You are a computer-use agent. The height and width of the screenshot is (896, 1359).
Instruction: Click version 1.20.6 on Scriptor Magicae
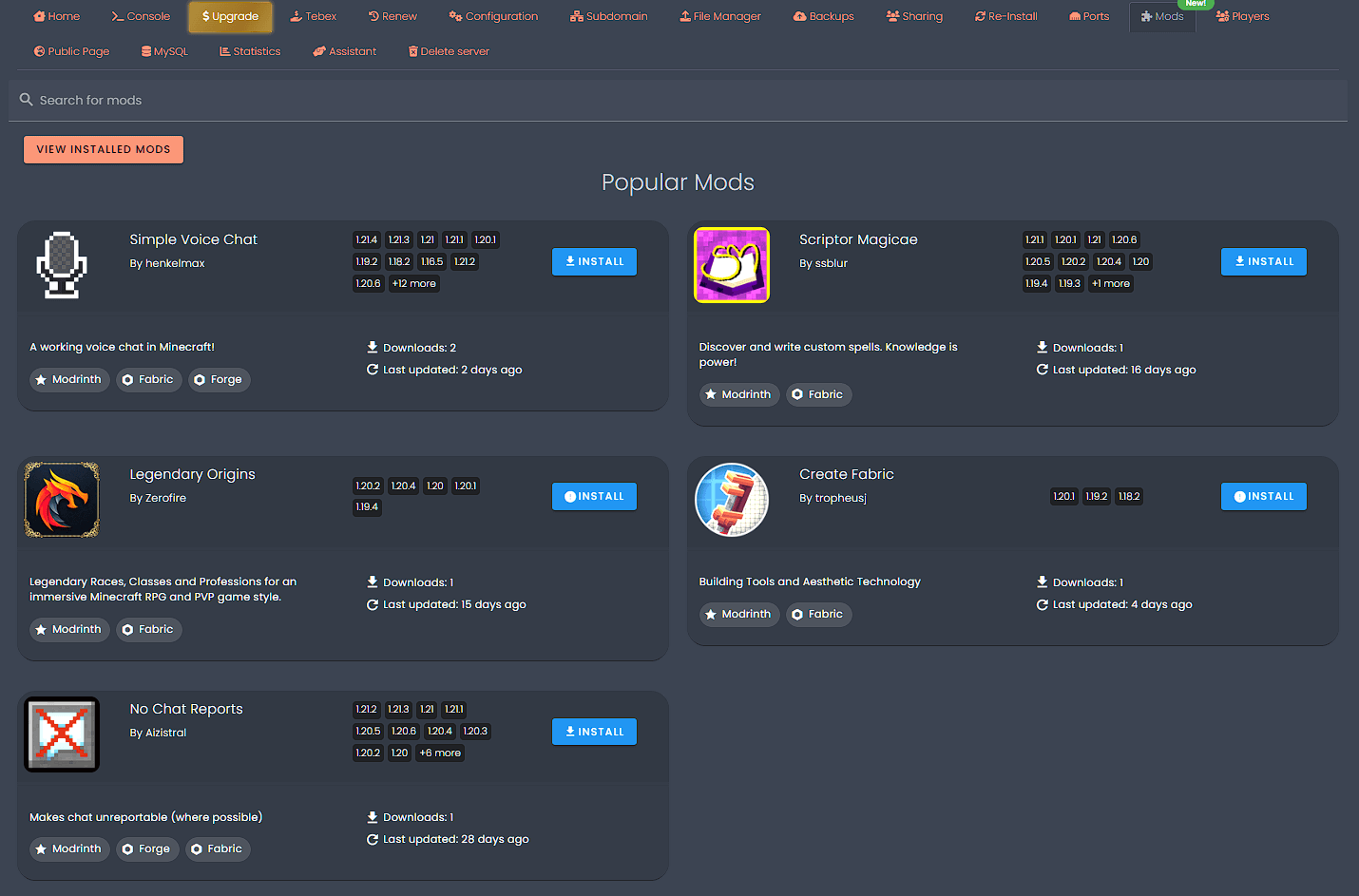pos(1124,239)
